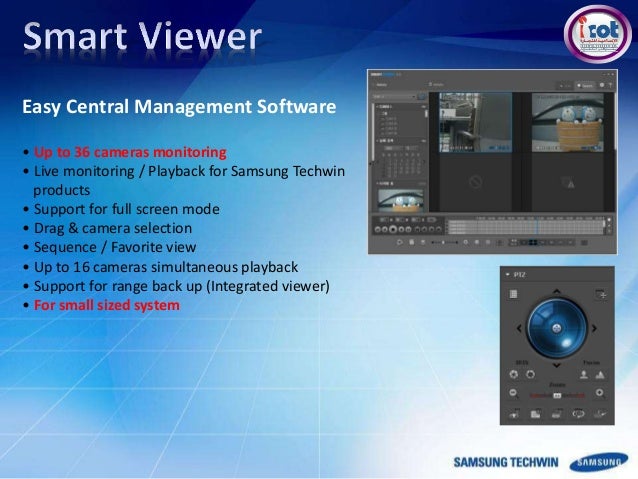
Task: Select Focus far mountain icon
Action: [600, 375]
